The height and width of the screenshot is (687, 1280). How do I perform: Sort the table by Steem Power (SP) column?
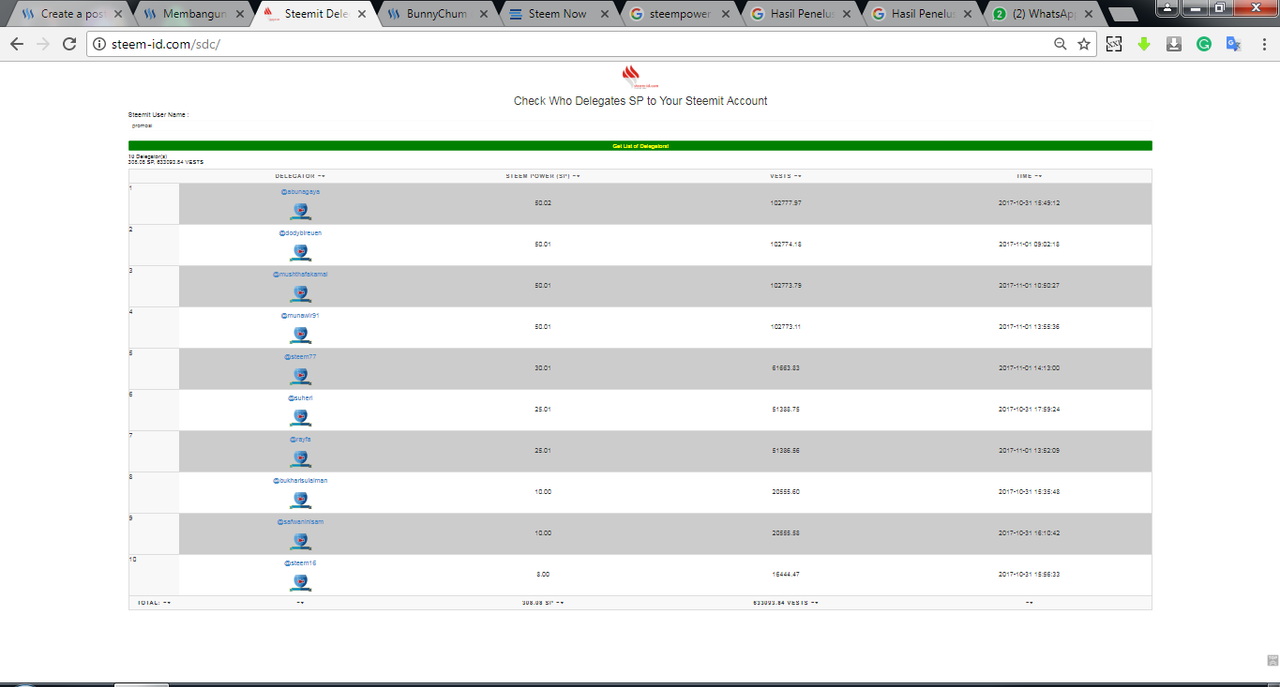click(x=543, y=176)
